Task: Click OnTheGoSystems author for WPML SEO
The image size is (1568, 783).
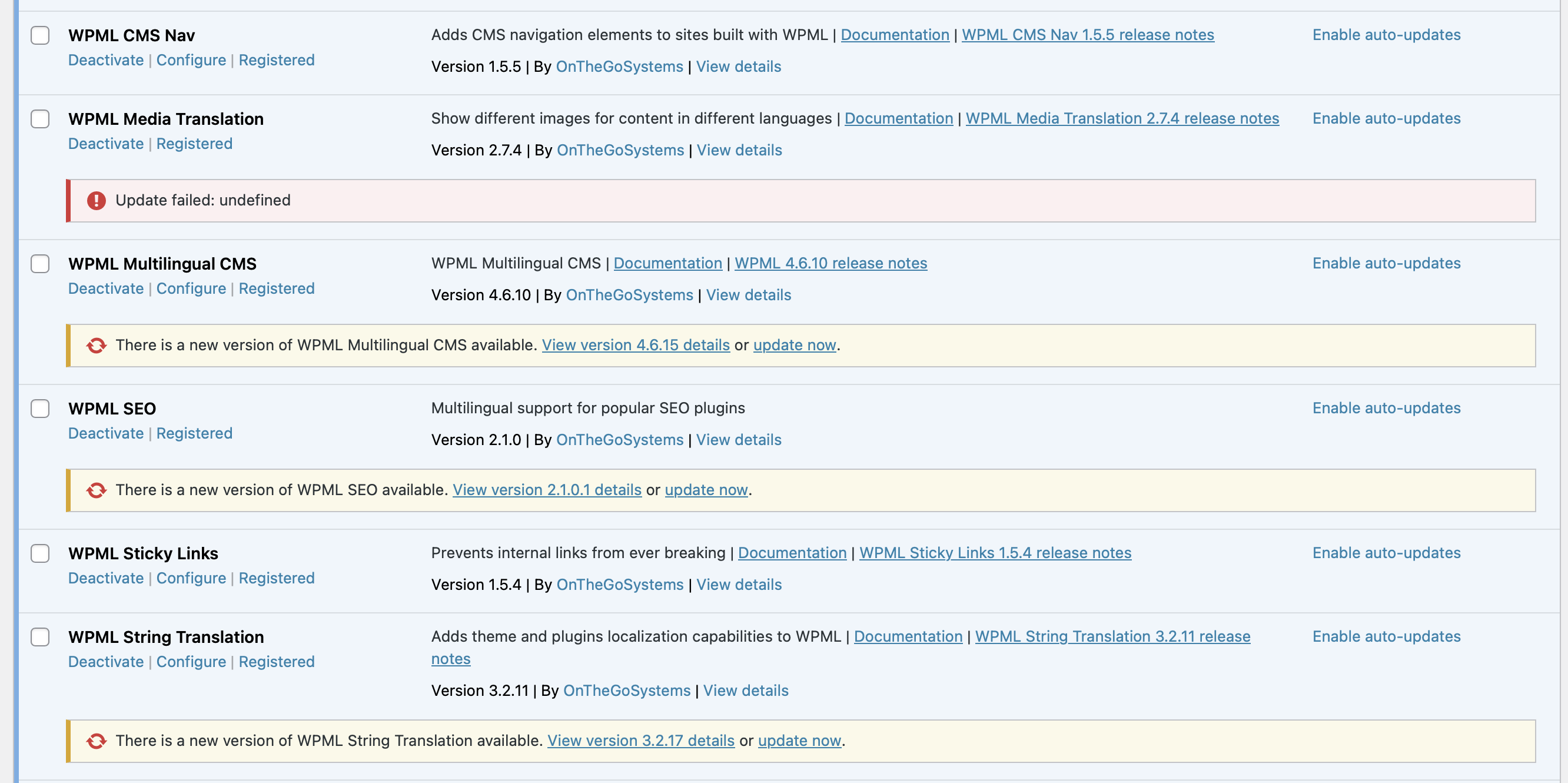Action: [x=620, y=440]
